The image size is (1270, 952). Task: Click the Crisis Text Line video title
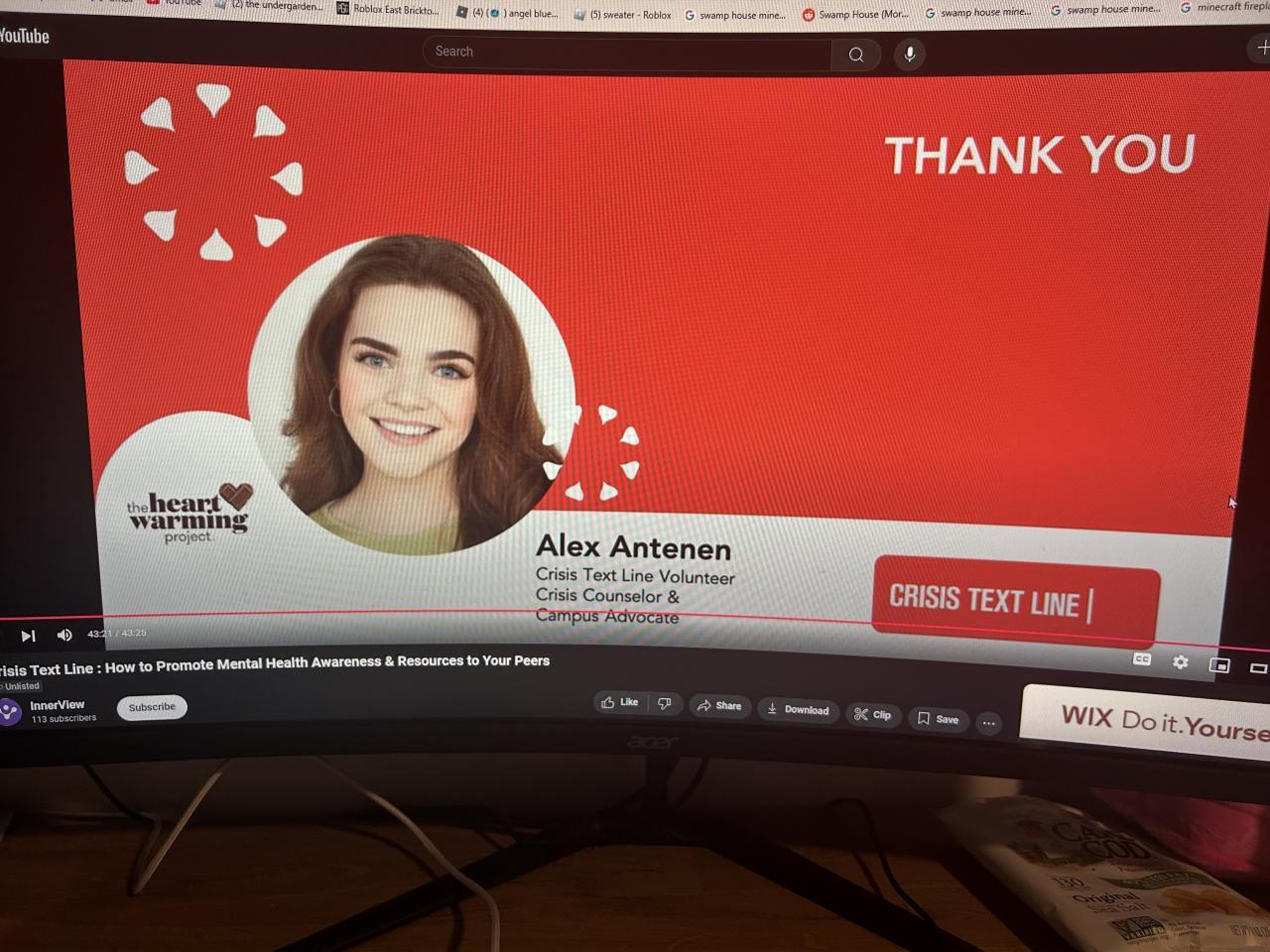(275, 664)
